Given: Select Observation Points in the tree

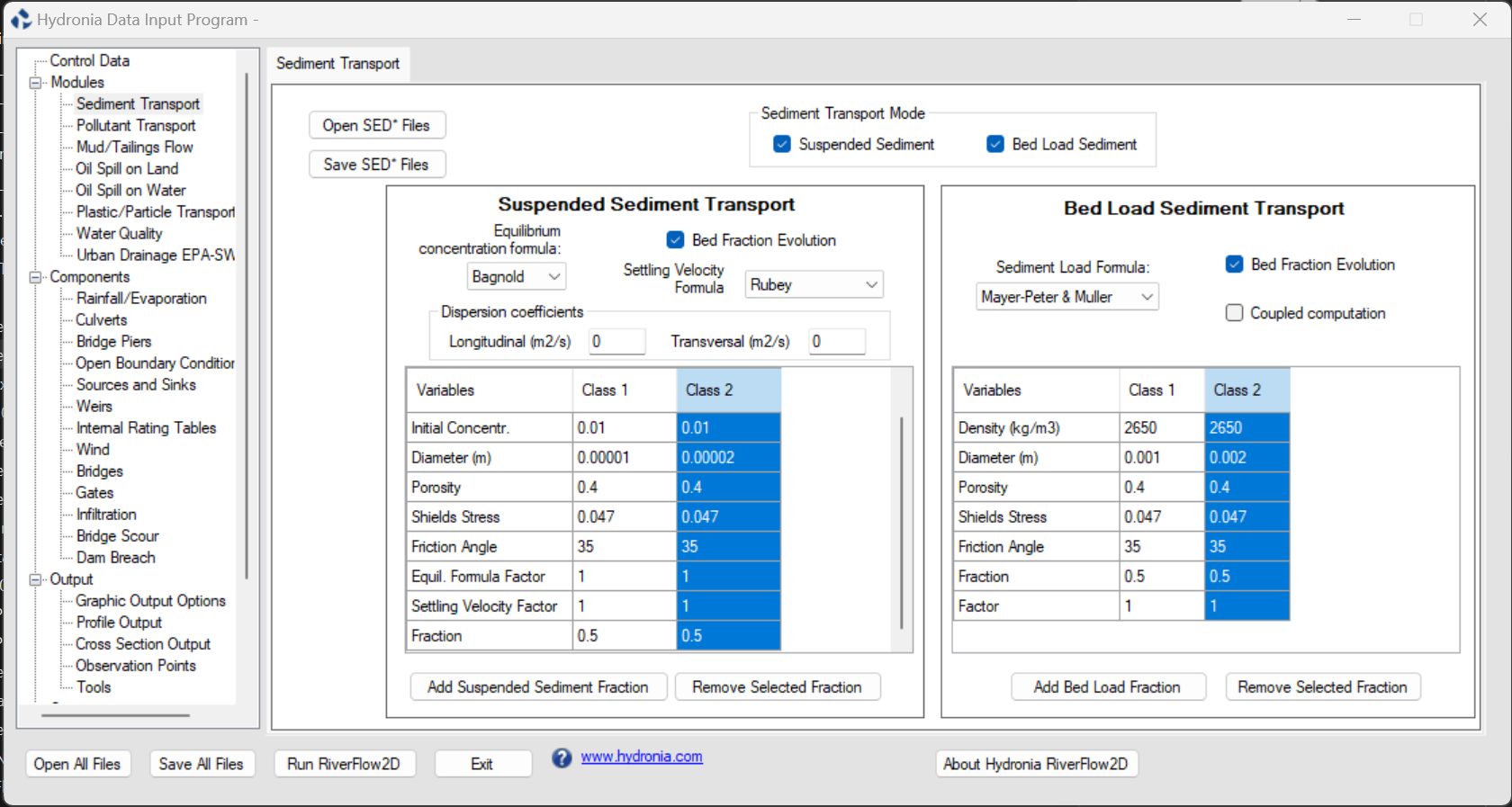Looking at the screenshot, I should point(135,665).
